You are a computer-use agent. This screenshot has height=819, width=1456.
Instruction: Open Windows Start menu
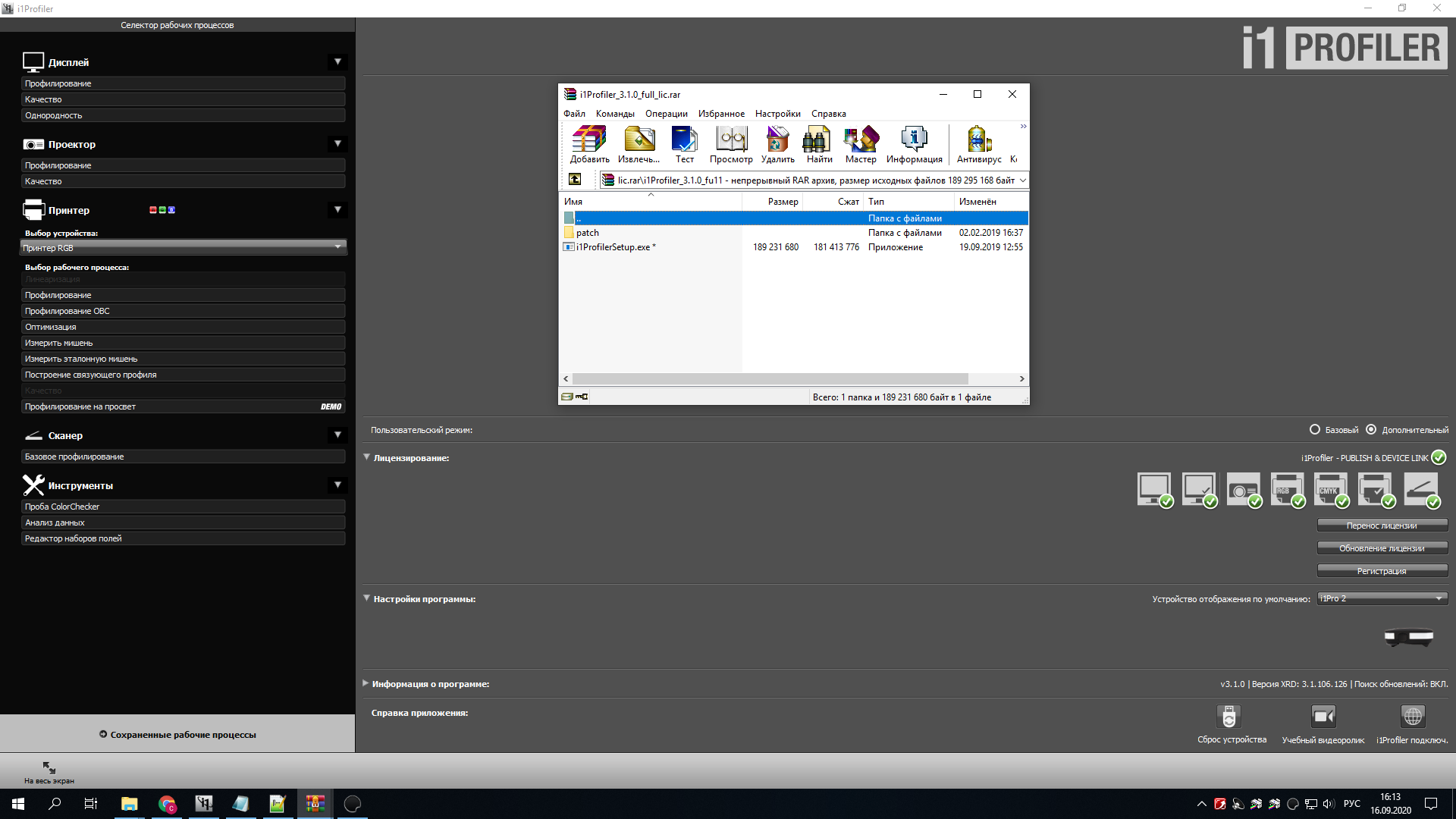pyautogui.click(x=18, y=804)
